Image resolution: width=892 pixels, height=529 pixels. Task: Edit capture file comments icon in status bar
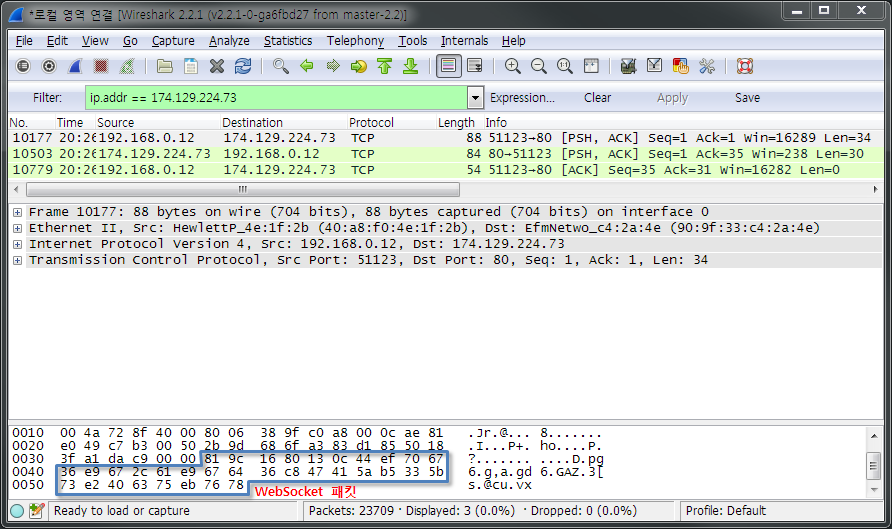tap(36, 511)
